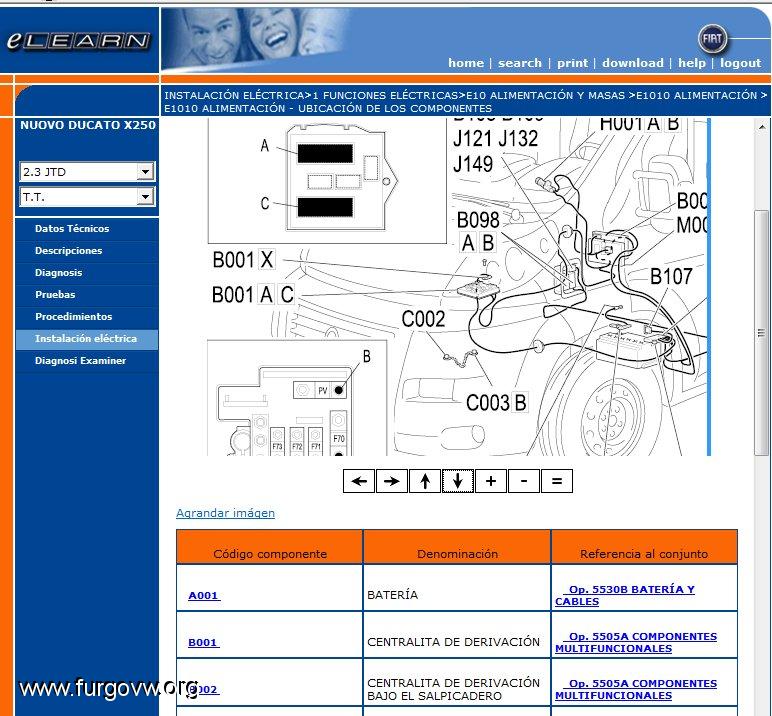Click E10 ALIMENTACIÓN Y MASAS breadcrumb
This screenshot has height=716, width=772.
pyautogui.click(x=546, y=96)
